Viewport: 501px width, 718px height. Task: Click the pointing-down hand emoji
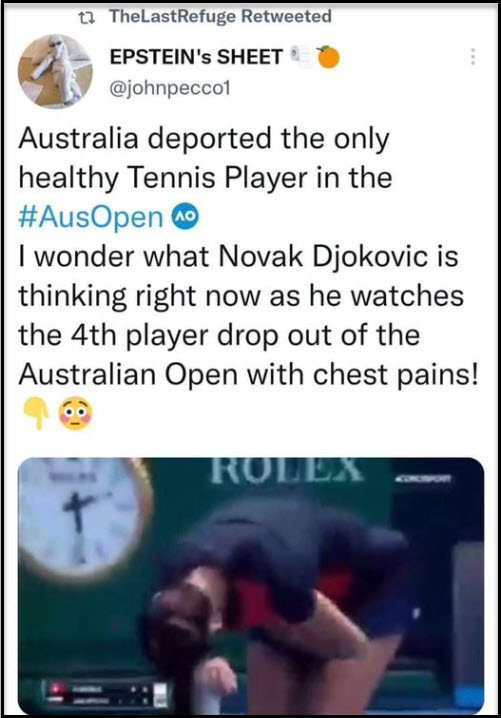click(36, 413)
